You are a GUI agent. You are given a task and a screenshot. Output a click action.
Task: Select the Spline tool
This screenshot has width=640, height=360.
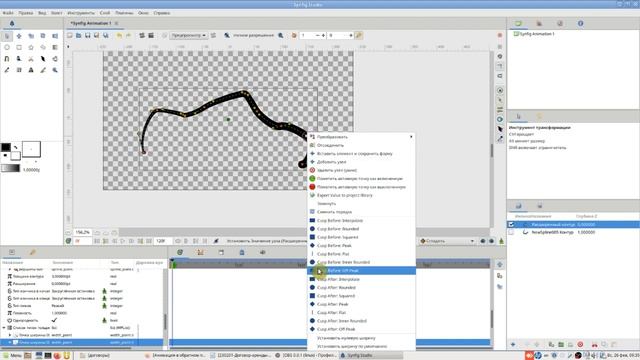tap(7, 59)
